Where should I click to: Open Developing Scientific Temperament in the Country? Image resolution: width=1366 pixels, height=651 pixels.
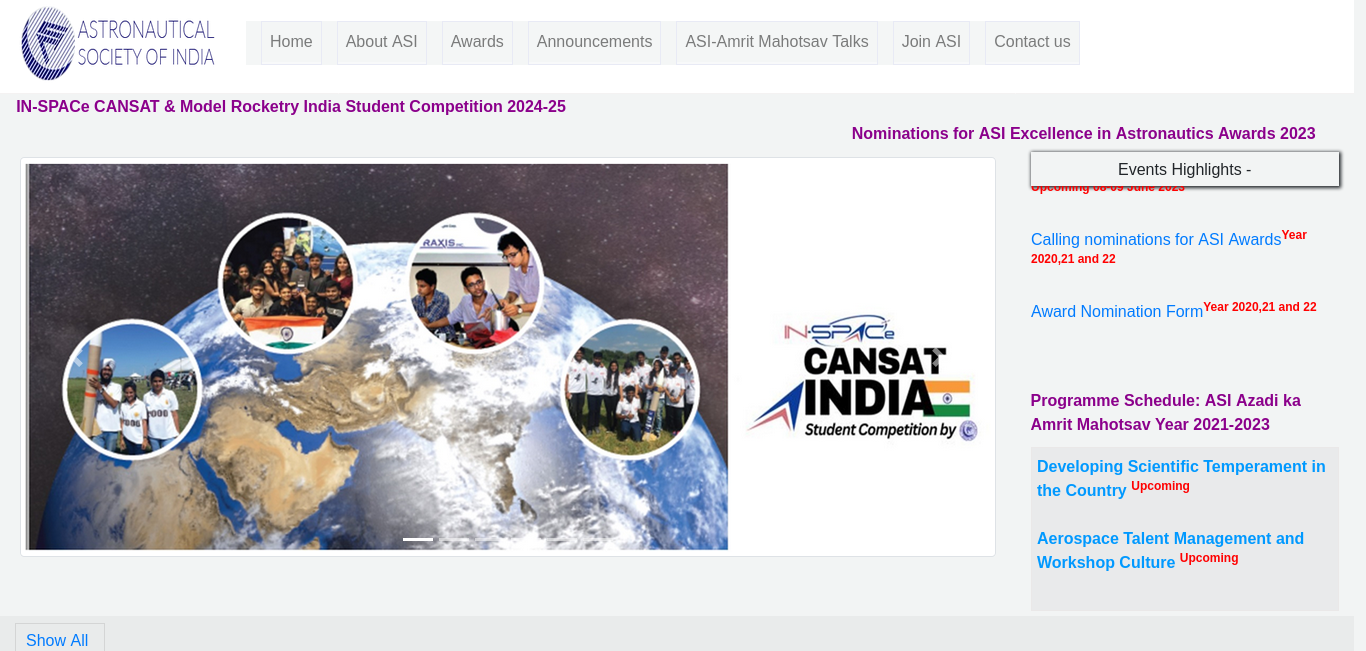[1181, 478]
